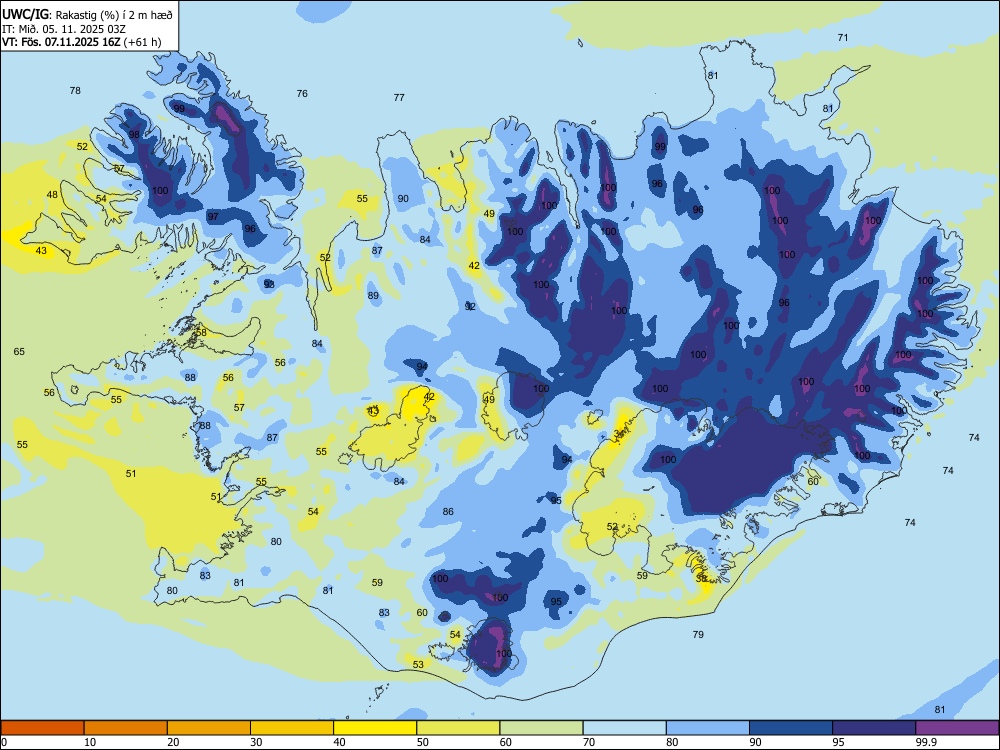Click the map value '53' on south coast
1000x750 pixels.
(418, 665)
